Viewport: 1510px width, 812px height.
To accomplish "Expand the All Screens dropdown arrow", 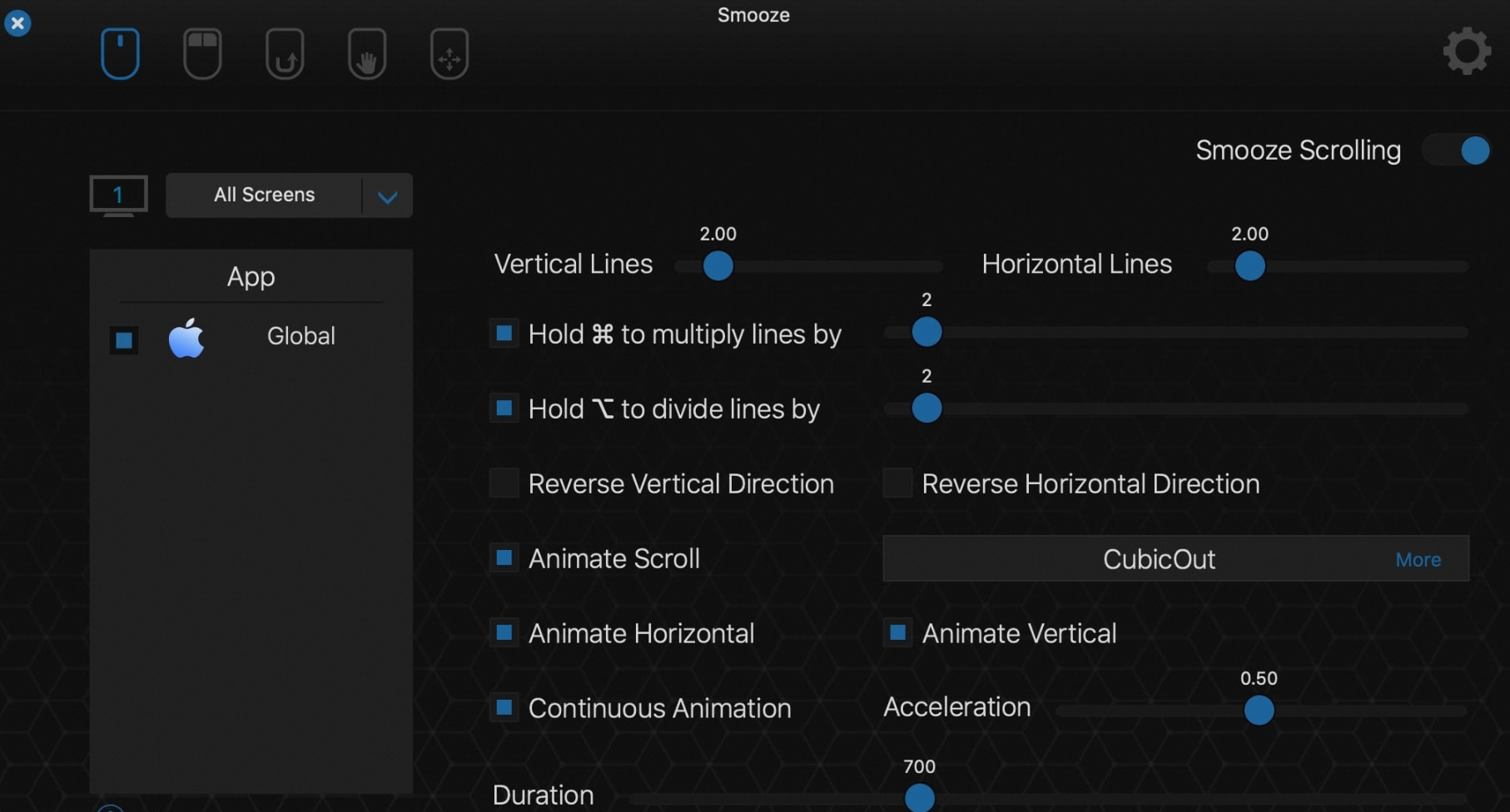I will coord(387,196).
